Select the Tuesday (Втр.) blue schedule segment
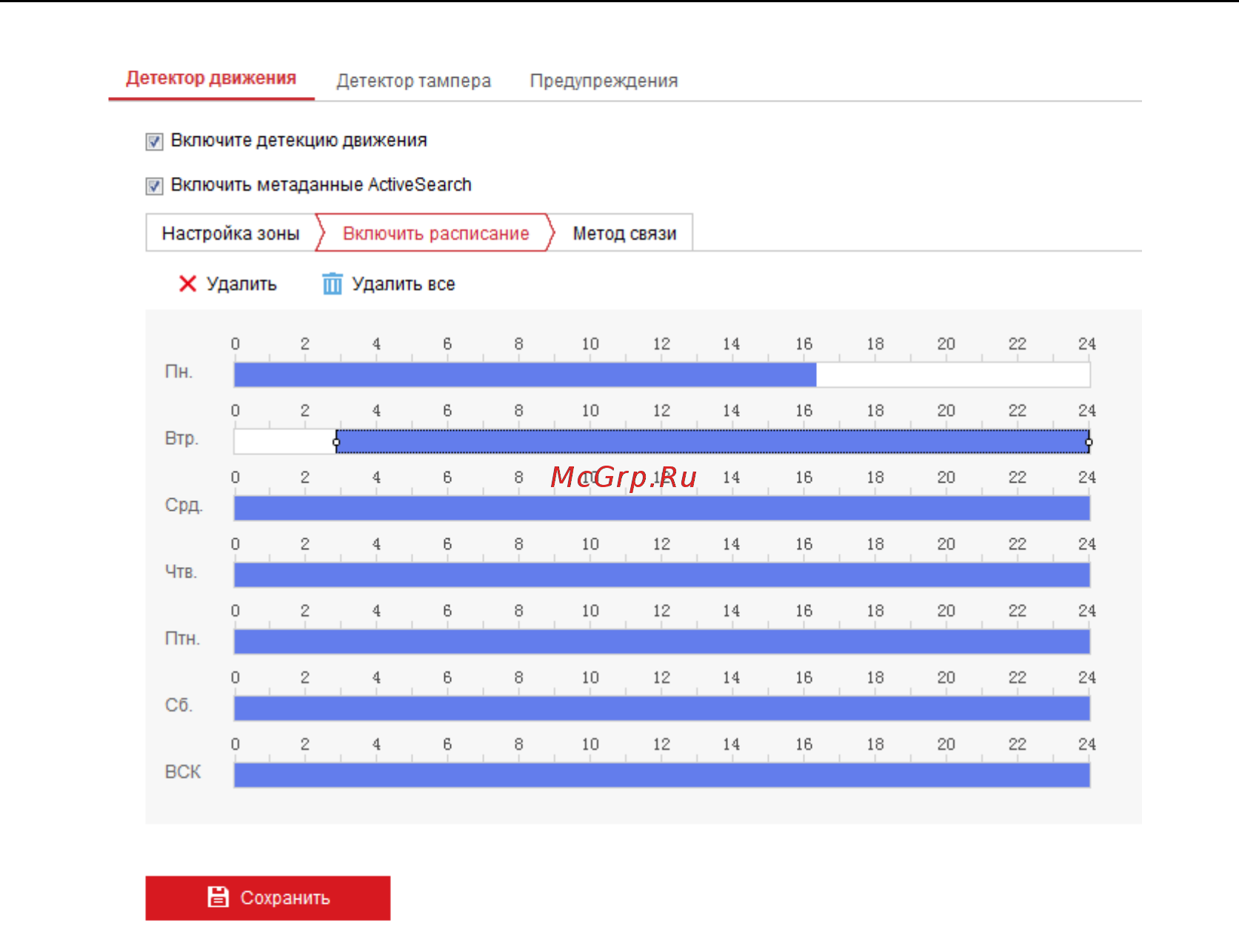Viewport: 1239px width, 952px height. [712, 442]
